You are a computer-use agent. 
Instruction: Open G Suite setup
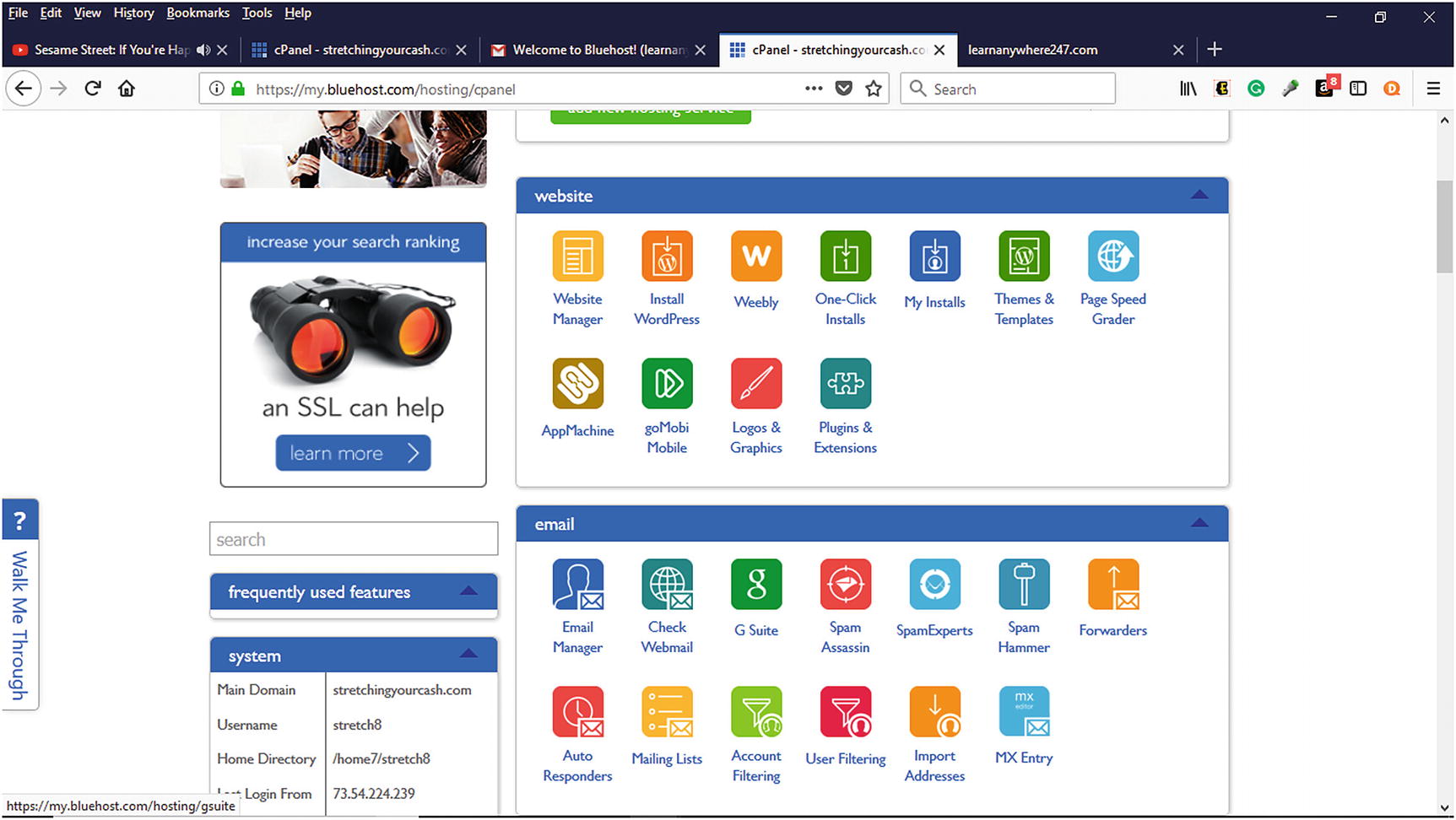pyautogui.click(x=756, y=585)
